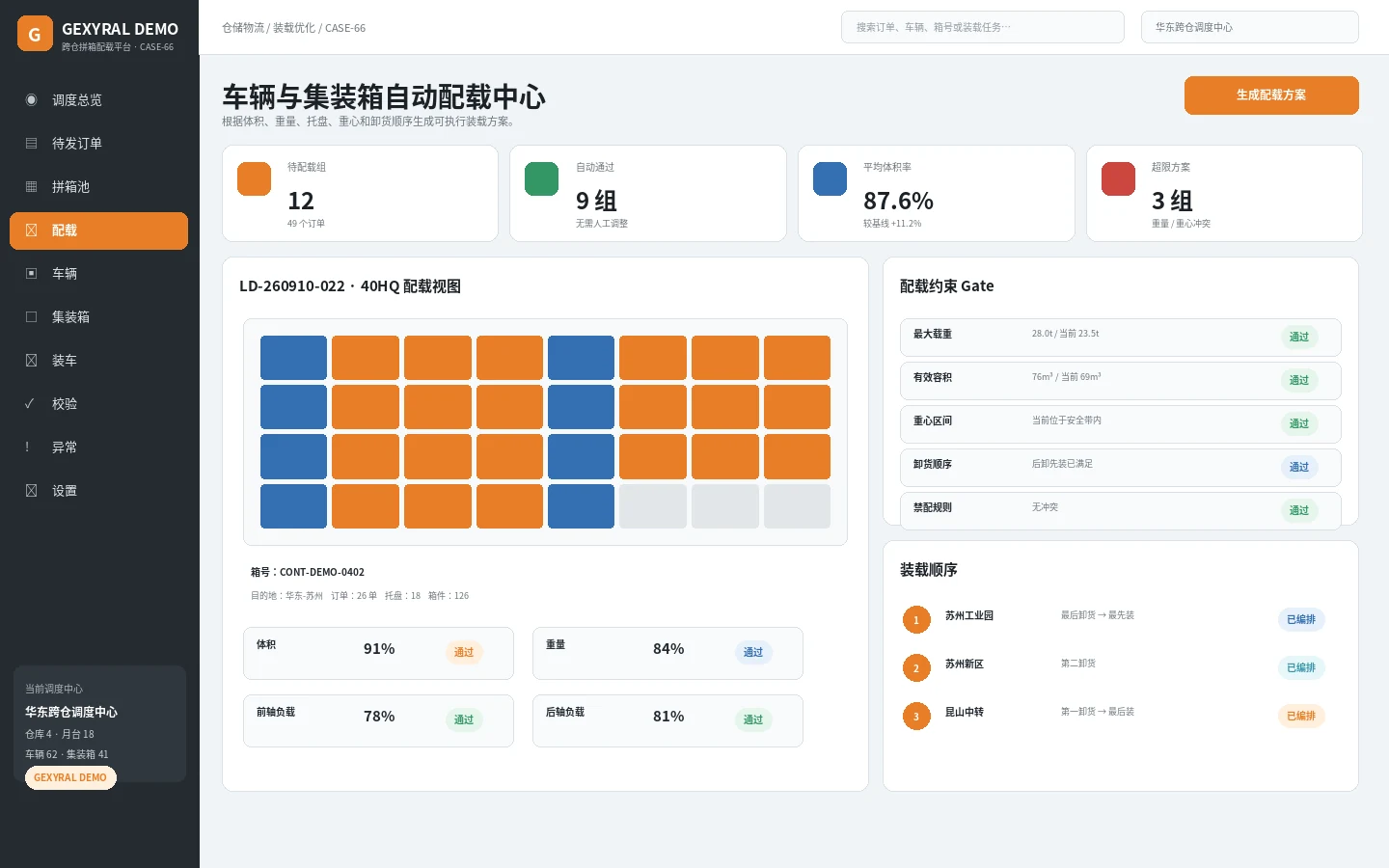1389x868 pixels.
Task: Click the 前轴负载 78% 通过 badge
Action: (464, 719)
